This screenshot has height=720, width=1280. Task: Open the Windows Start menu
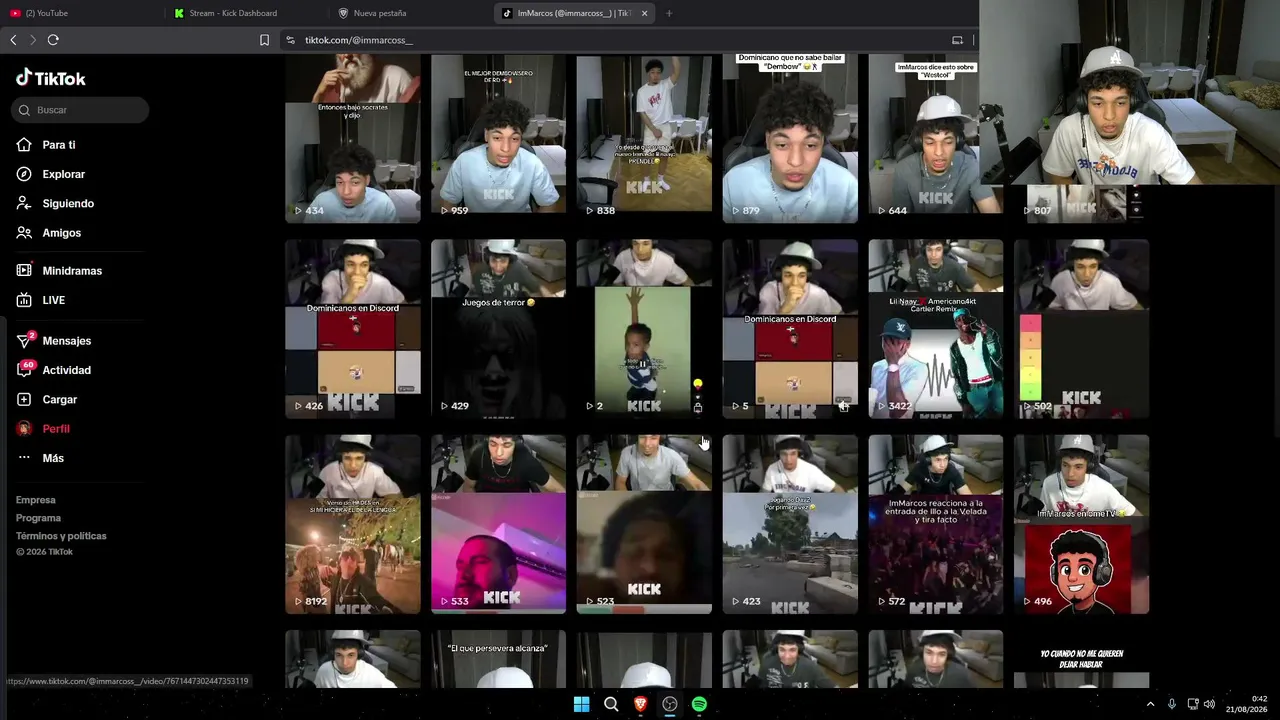[581, 704]
